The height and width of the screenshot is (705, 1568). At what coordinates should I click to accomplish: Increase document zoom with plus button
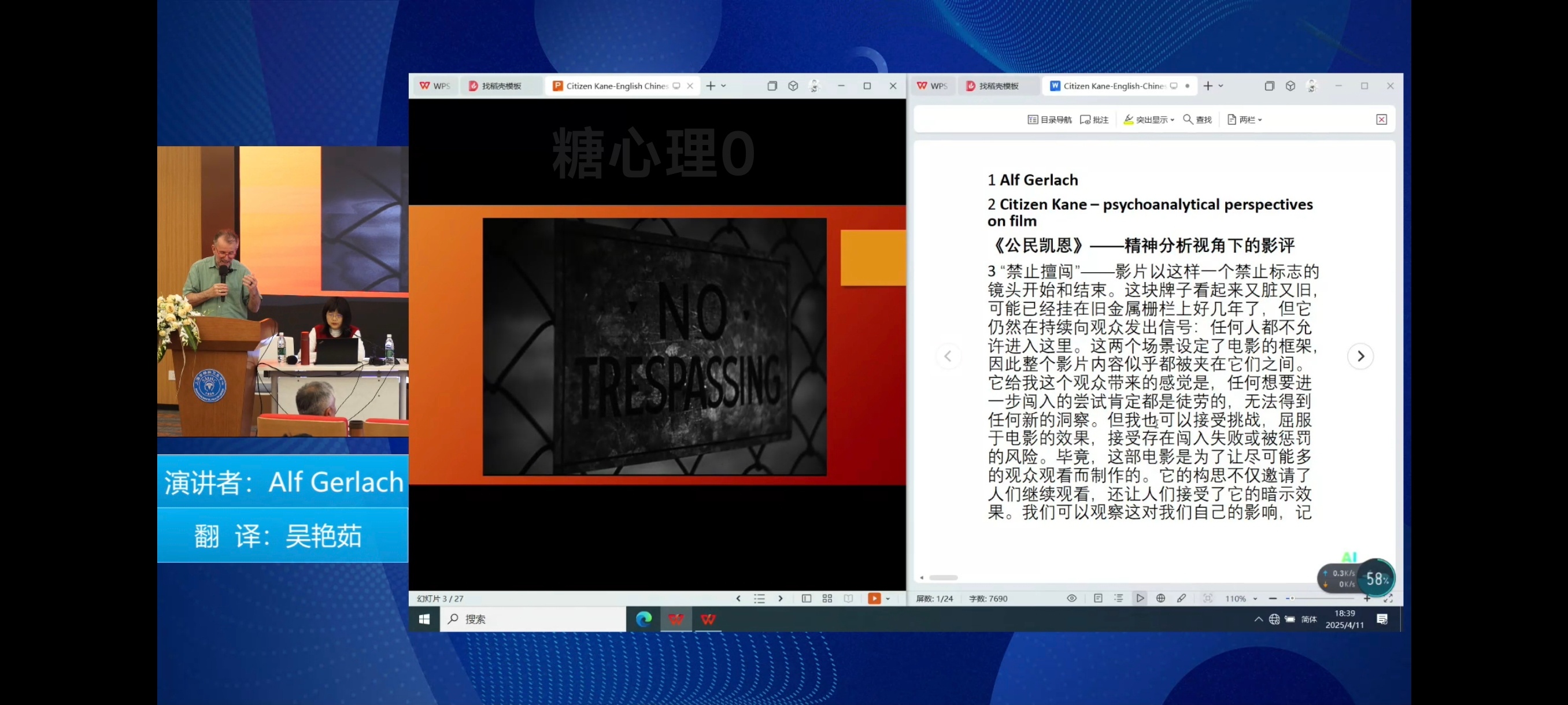tap(1367, 599)
